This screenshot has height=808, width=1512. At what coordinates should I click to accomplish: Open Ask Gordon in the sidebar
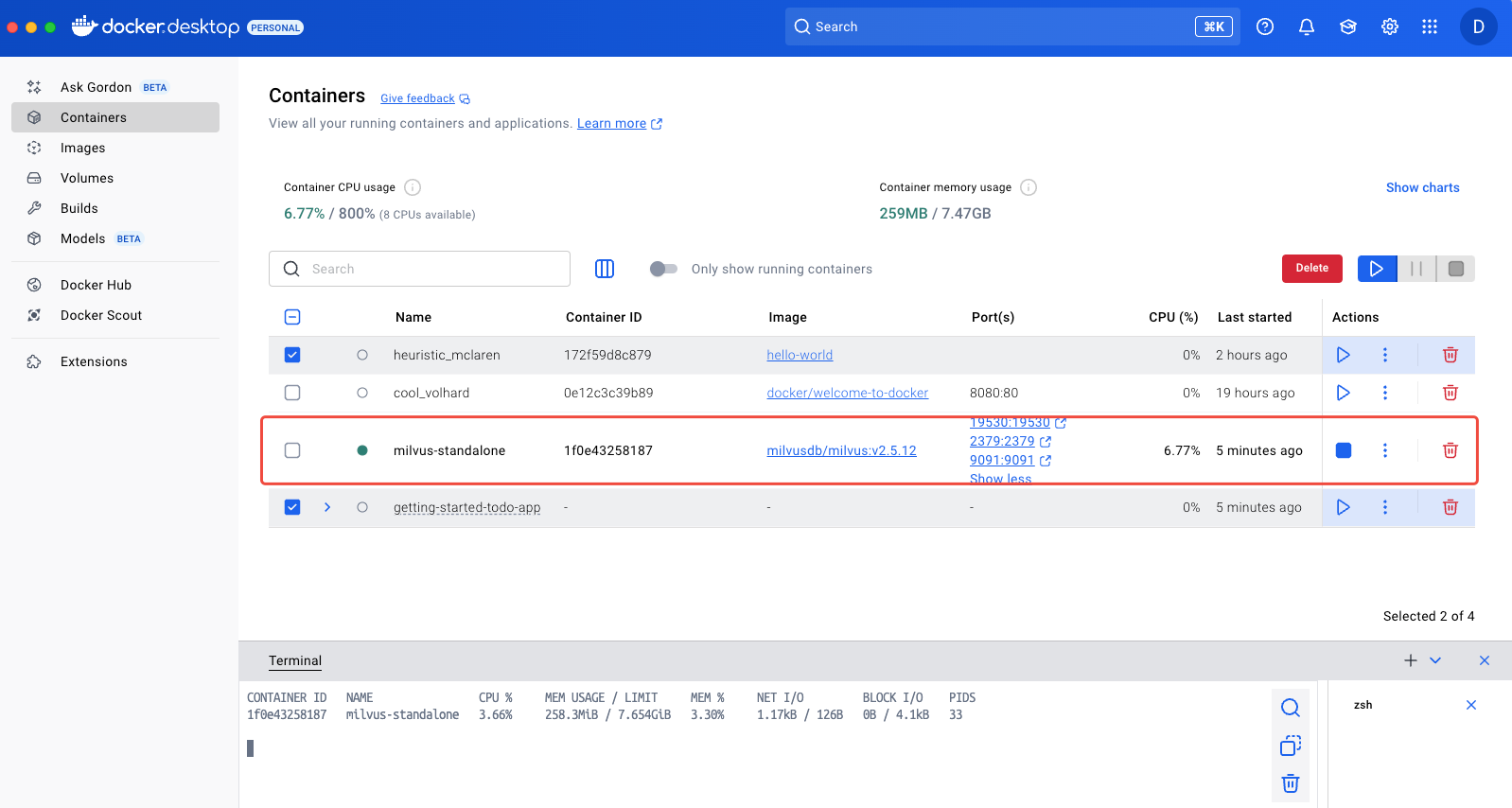pyautogui.click(x=115, y=87)
